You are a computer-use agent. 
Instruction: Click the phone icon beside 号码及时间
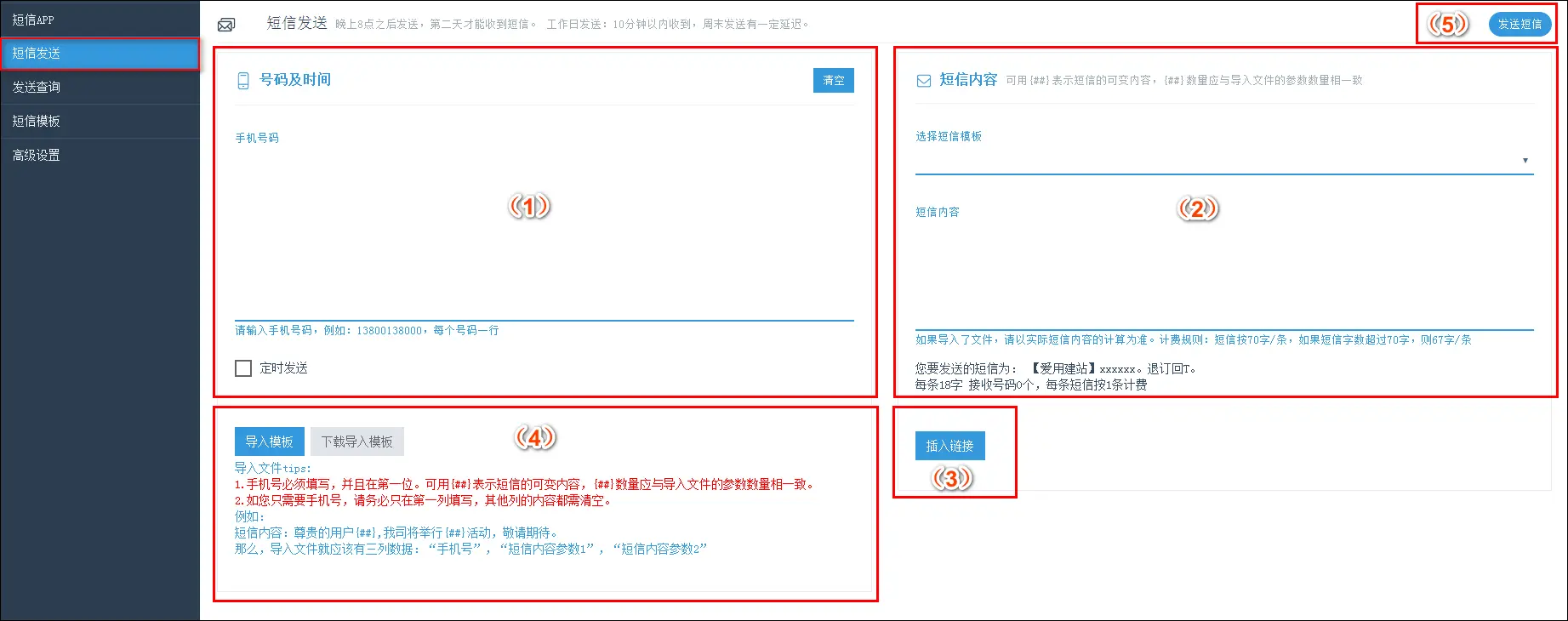pyautogui.click(x=243, y=81)
